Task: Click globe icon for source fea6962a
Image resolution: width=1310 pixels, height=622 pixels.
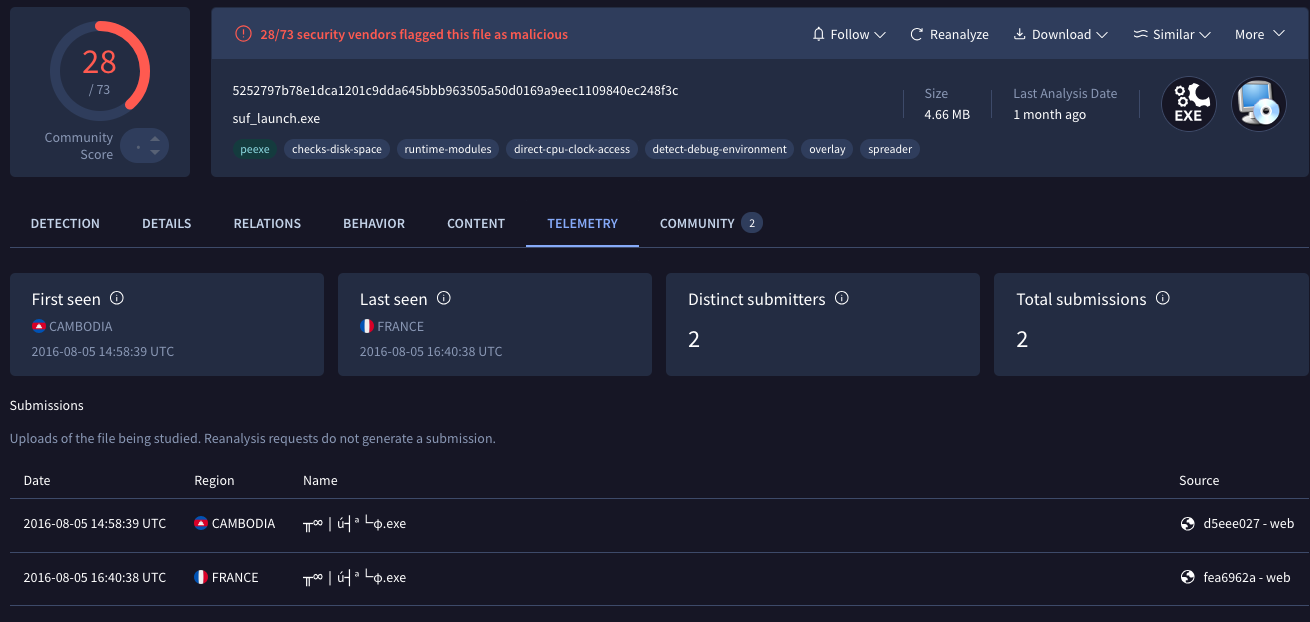Action: pyautogui.click(x=1188, y=577)
